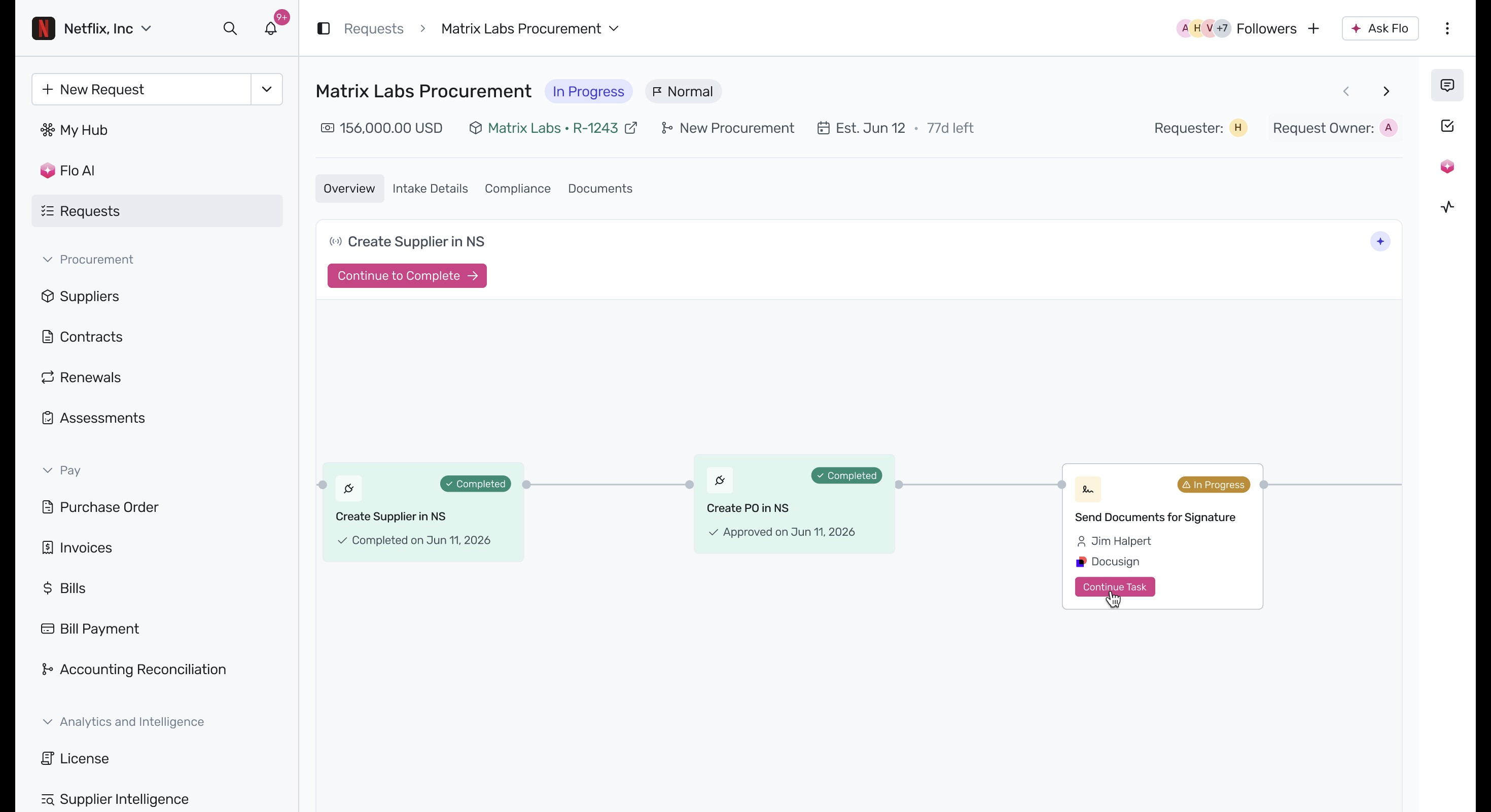Open activity pulse icon in right rail
The image size is (1491, 812).
1447,207
